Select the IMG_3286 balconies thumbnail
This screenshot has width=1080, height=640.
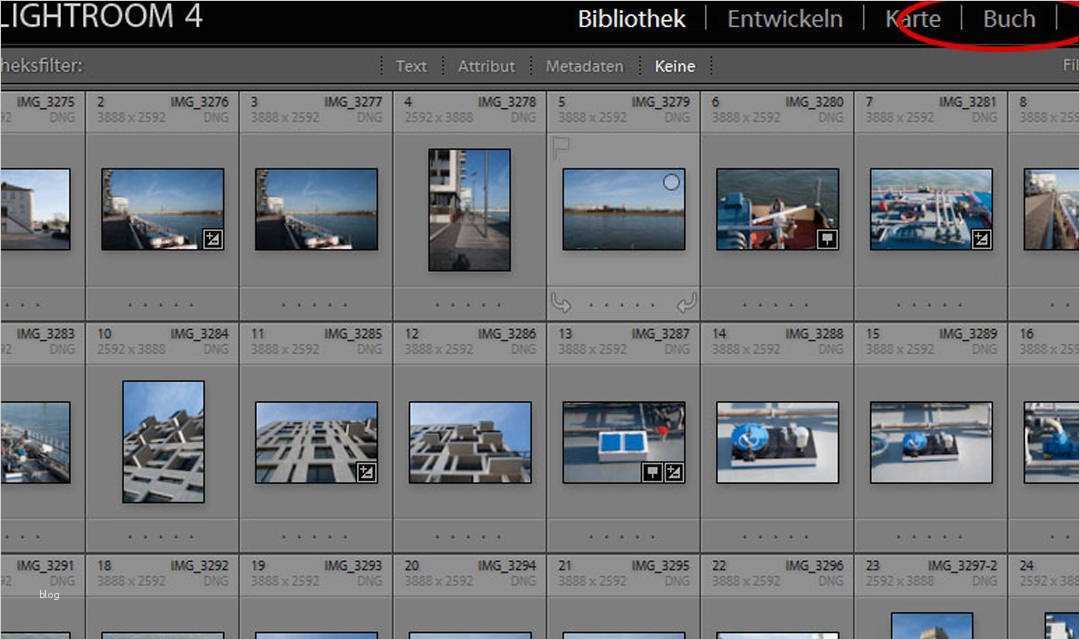[x=470, y=442]
